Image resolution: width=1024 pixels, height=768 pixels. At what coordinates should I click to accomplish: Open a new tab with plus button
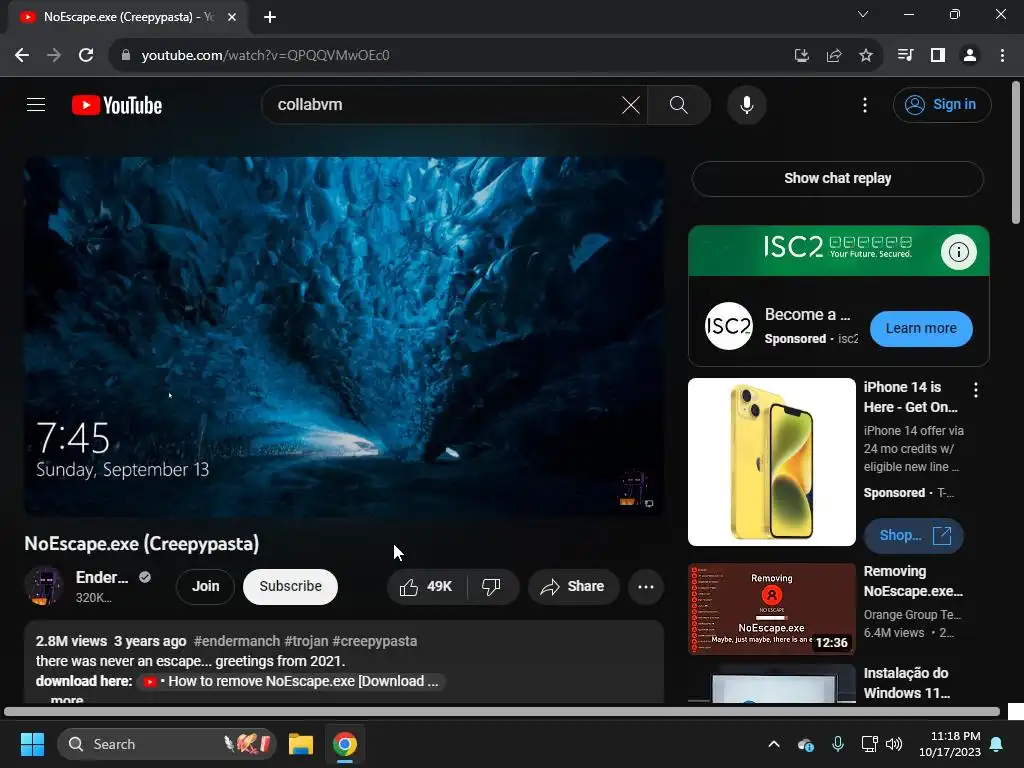(x=270, y=17)
